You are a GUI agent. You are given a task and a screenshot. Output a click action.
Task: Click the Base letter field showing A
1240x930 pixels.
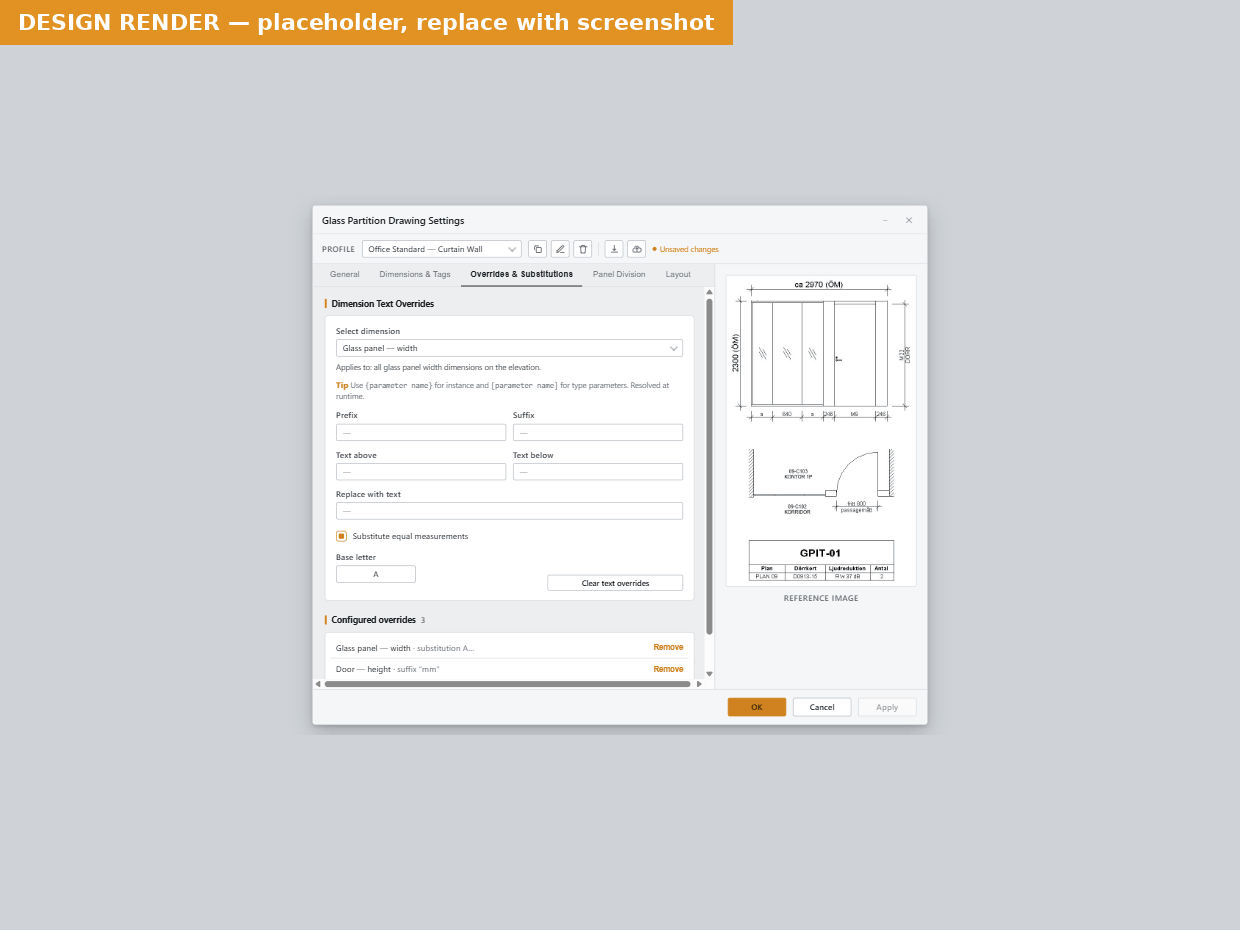point(376,574)
